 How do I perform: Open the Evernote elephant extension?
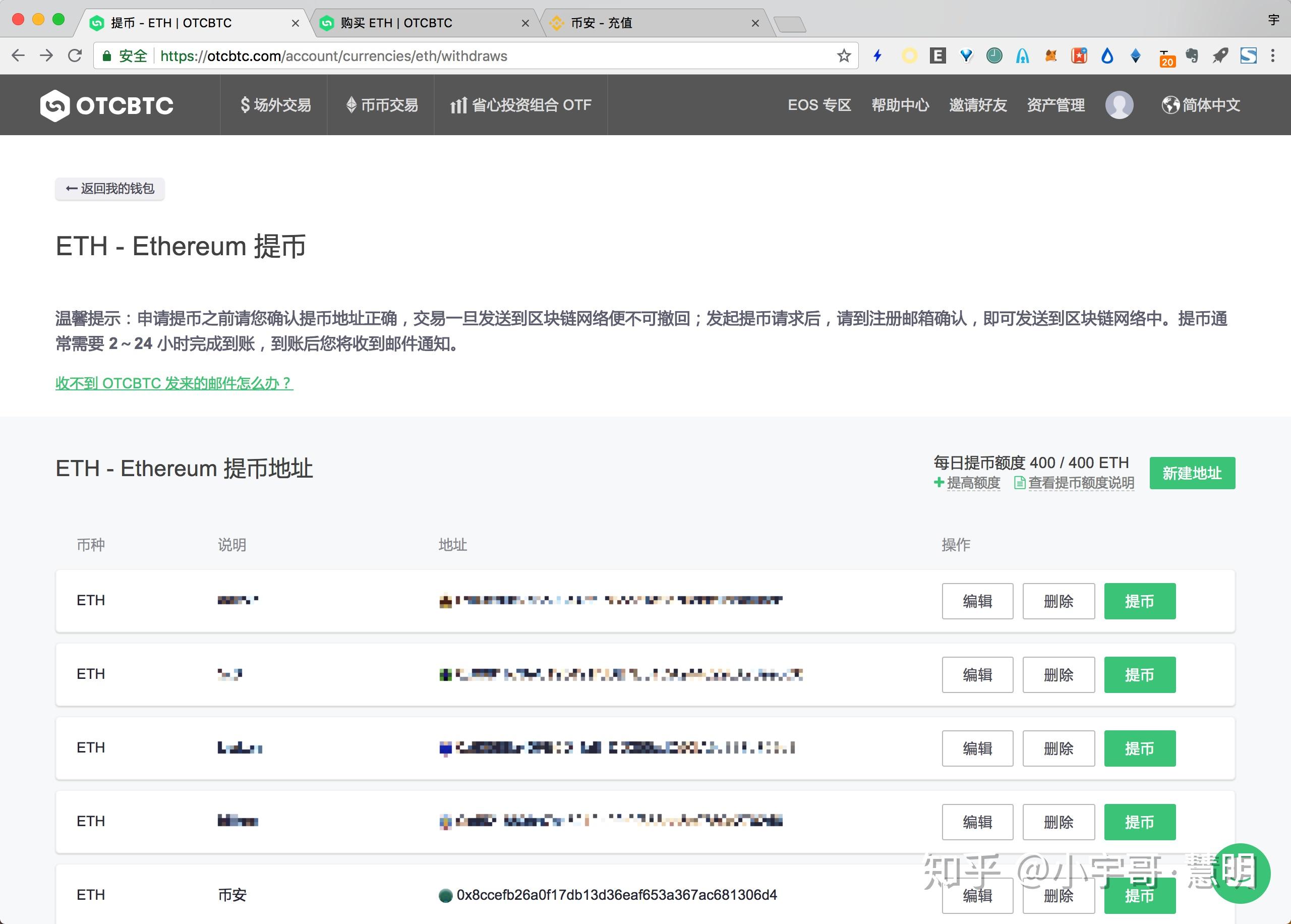tap(1192, 56)
